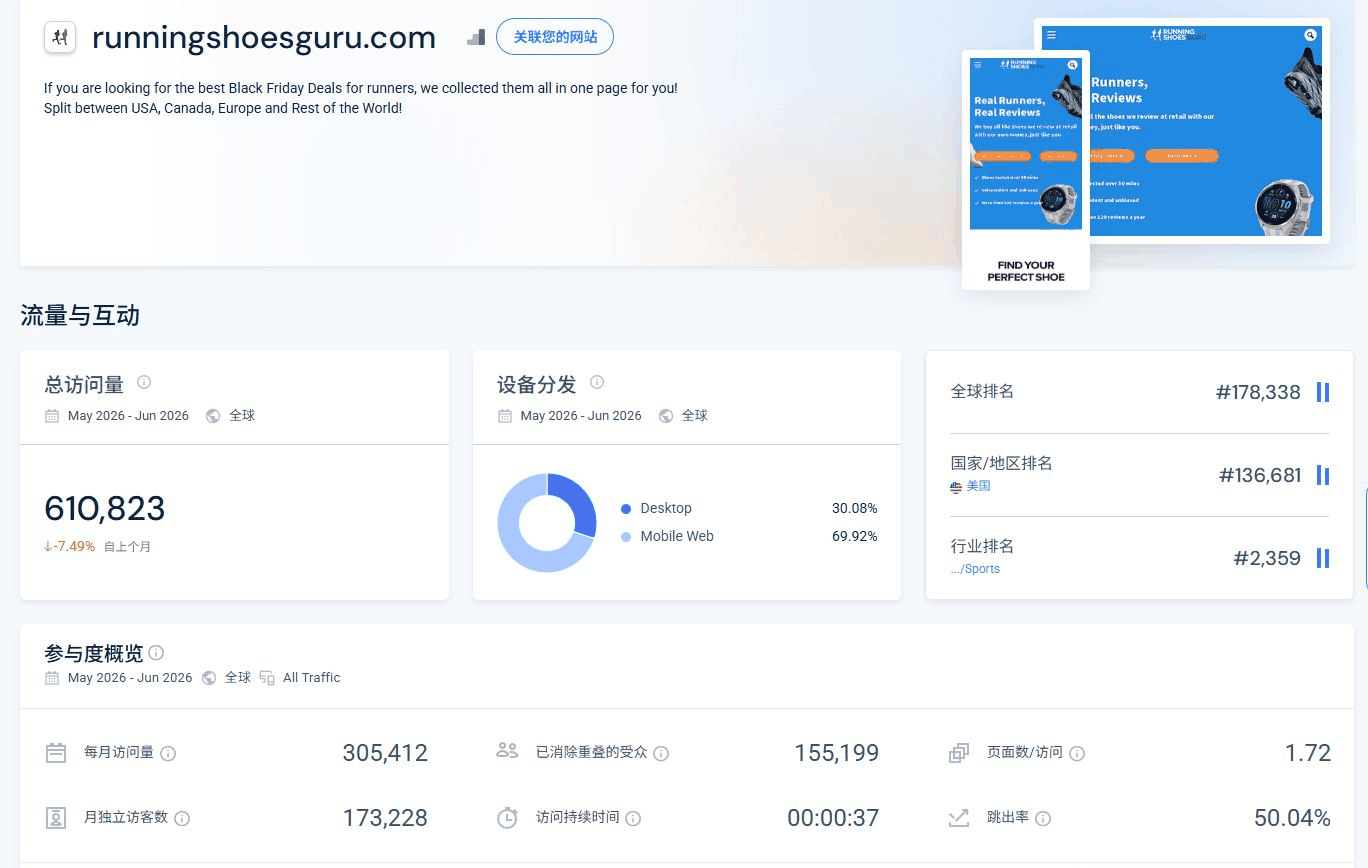
Task: Click the industry rank #2,359
Action: [x=1267, y=558]
